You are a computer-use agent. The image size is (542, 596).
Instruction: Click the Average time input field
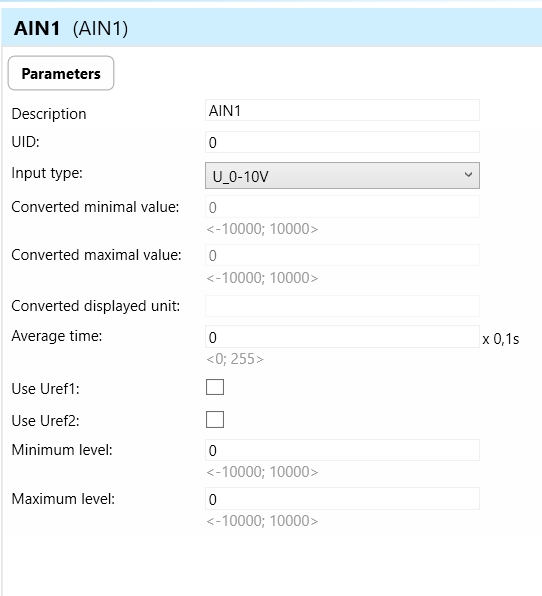342,337
